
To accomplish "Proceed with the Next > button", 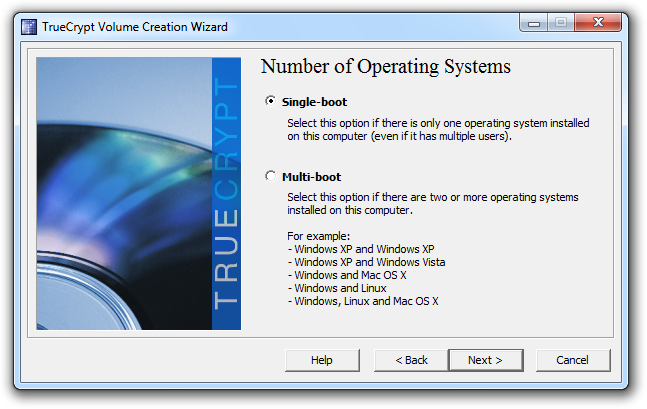I will point(486,360).
